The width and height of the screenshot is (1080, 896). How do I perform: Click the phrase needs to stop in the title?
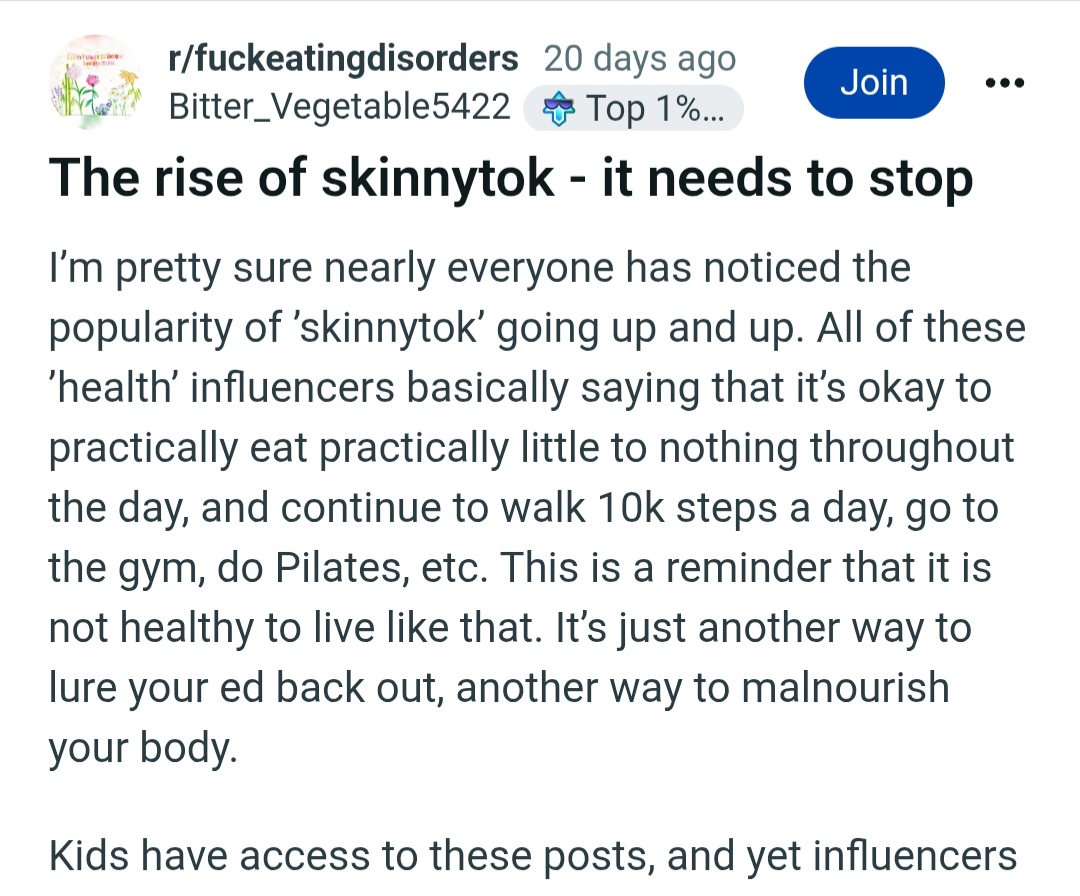click(810, 178)
